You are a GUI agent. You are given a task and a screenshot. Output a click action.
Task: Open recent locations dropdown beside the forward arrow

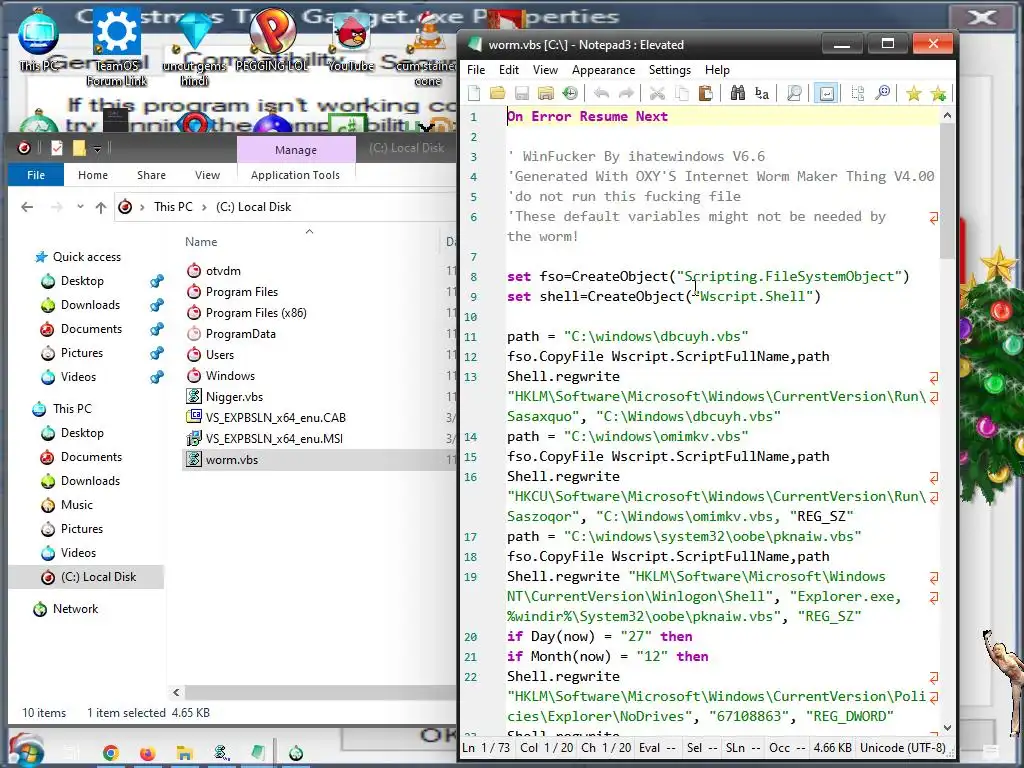[x=80, y=207]
